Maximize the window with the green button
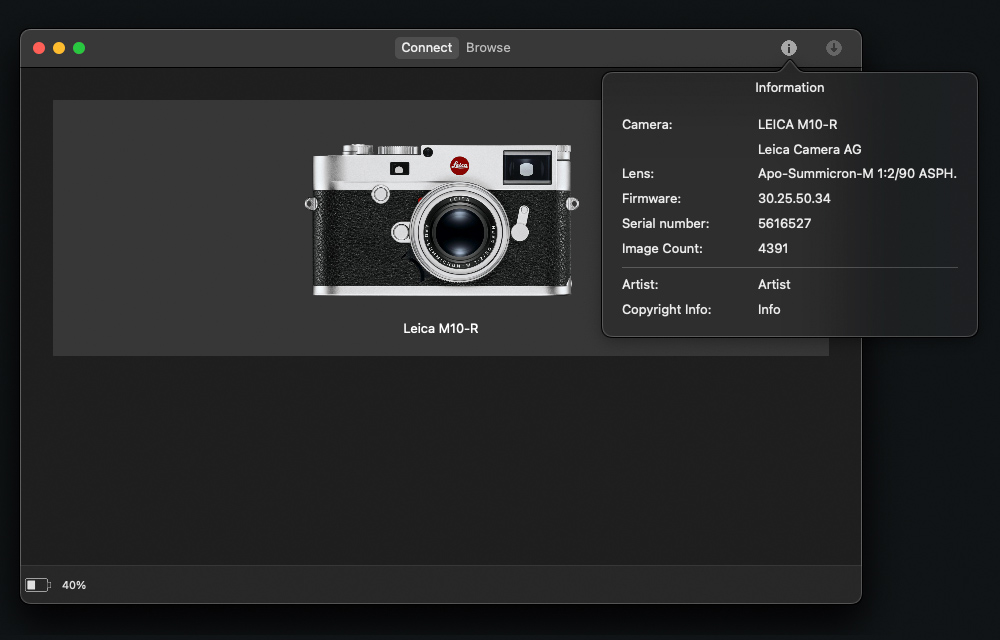The width and height of the screenshot is (1000, 640). [x=79, y=48]
